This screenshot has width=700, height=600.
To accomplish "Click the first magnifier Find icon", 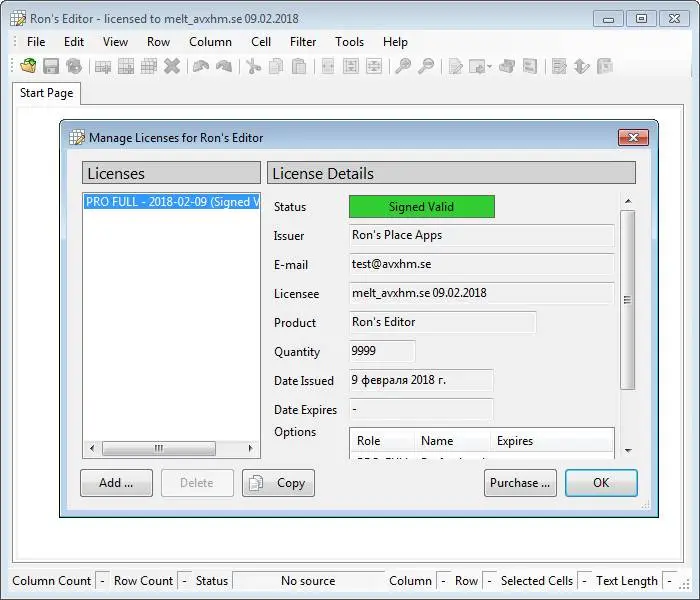I will tap(403, 66).
